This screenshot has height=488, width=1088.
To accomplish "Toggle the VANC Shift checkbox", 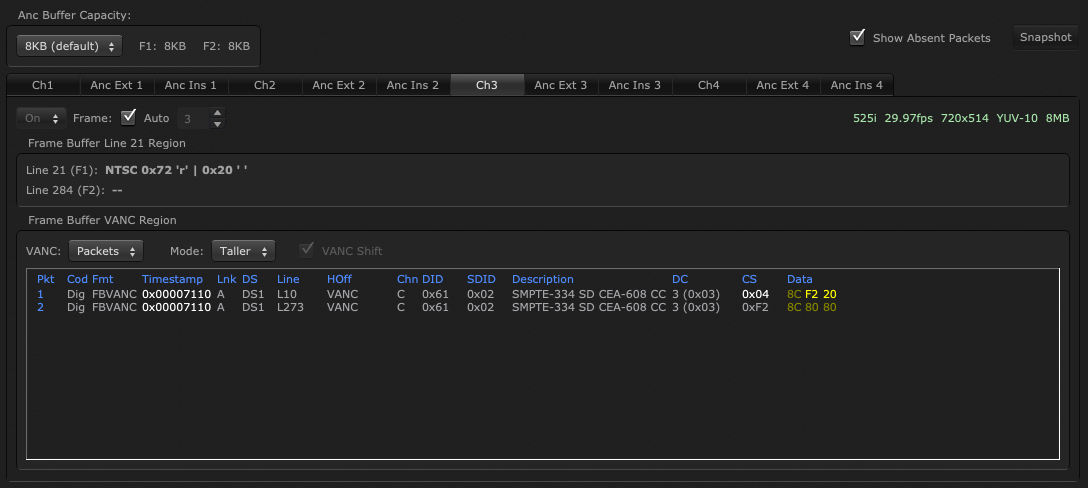I will point(307,250).
